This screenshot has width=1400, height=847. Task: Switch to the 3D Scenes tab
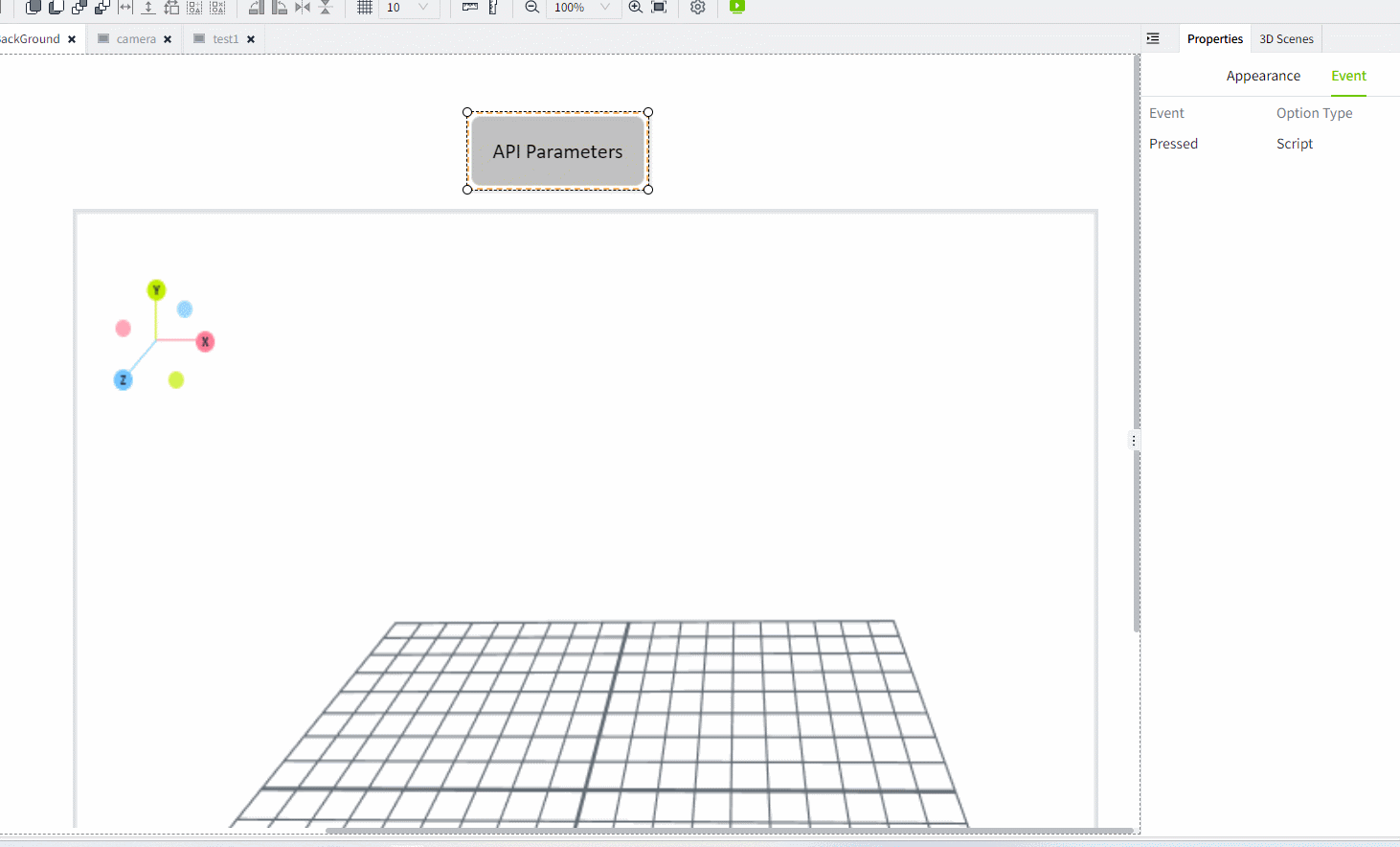pyautogui.click(x=1286, y=38)
